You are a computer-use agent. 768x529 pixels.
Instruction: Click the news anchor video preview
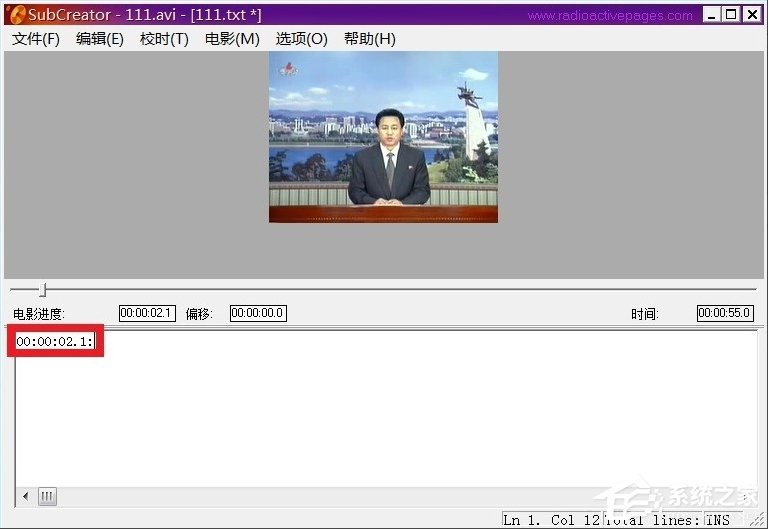(x=383, y=137)
